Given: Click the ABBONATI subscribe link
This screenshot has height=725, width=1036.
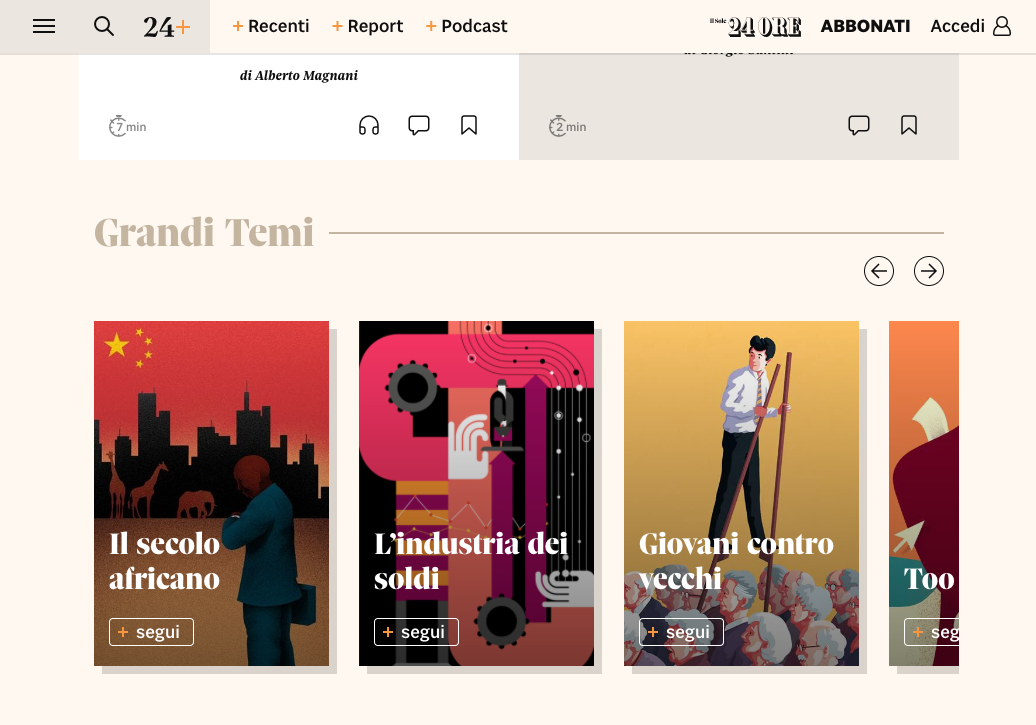Looking at the screenshot, I should coord(865,27).
